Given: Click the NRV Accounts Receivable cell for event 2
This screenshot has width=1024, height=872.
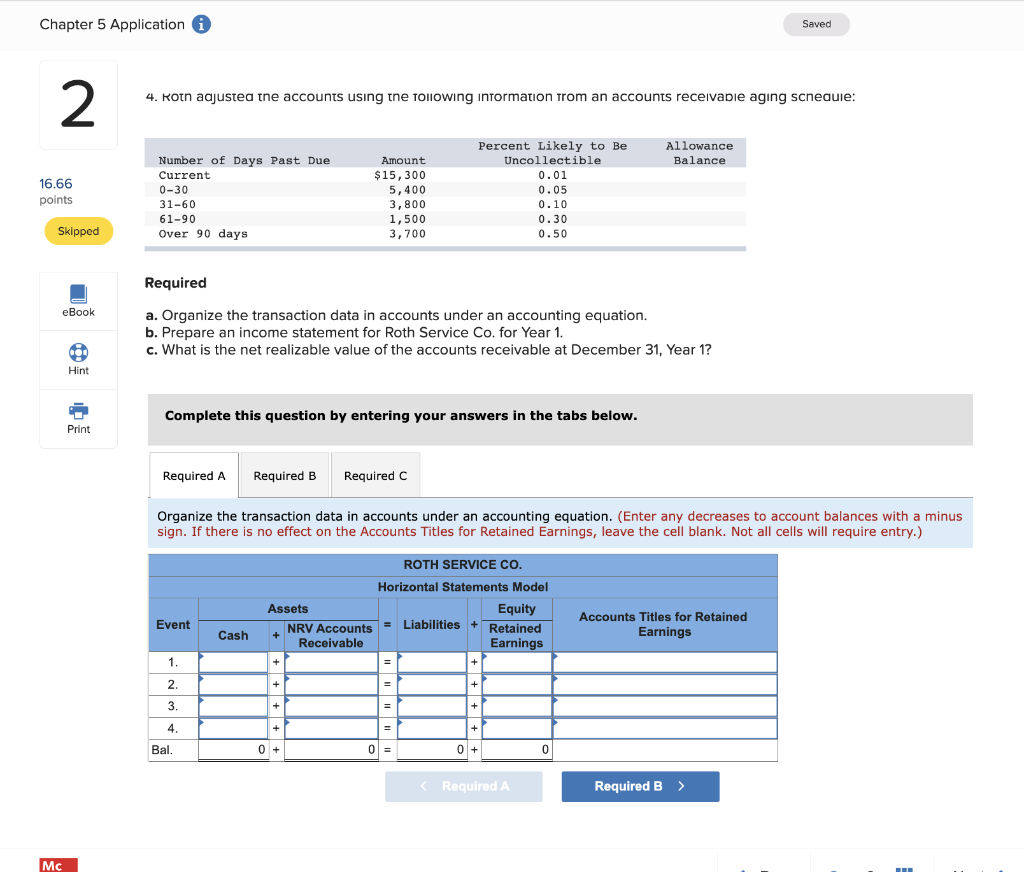Looking at the screenshot, I should pos(331,684).
